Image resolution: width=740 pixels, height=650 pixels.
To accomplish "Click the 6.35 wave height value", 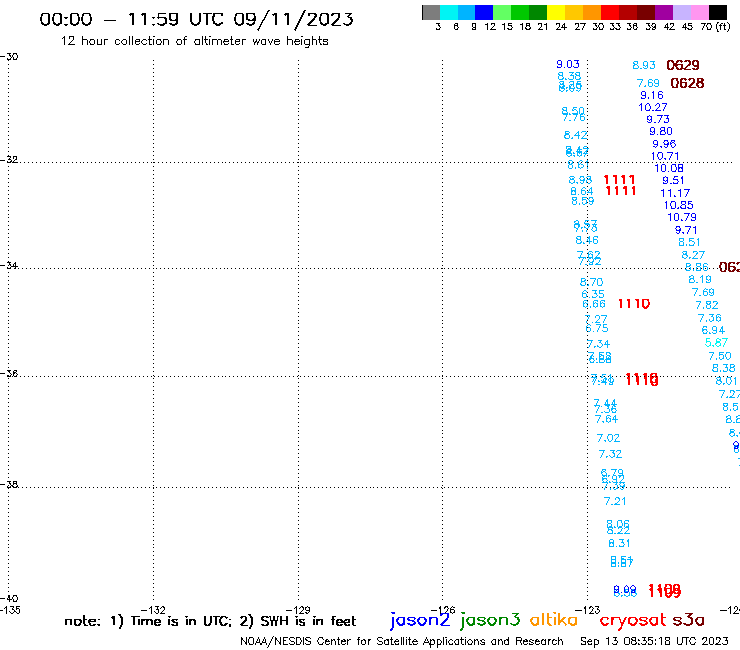I will pos(593,294).
